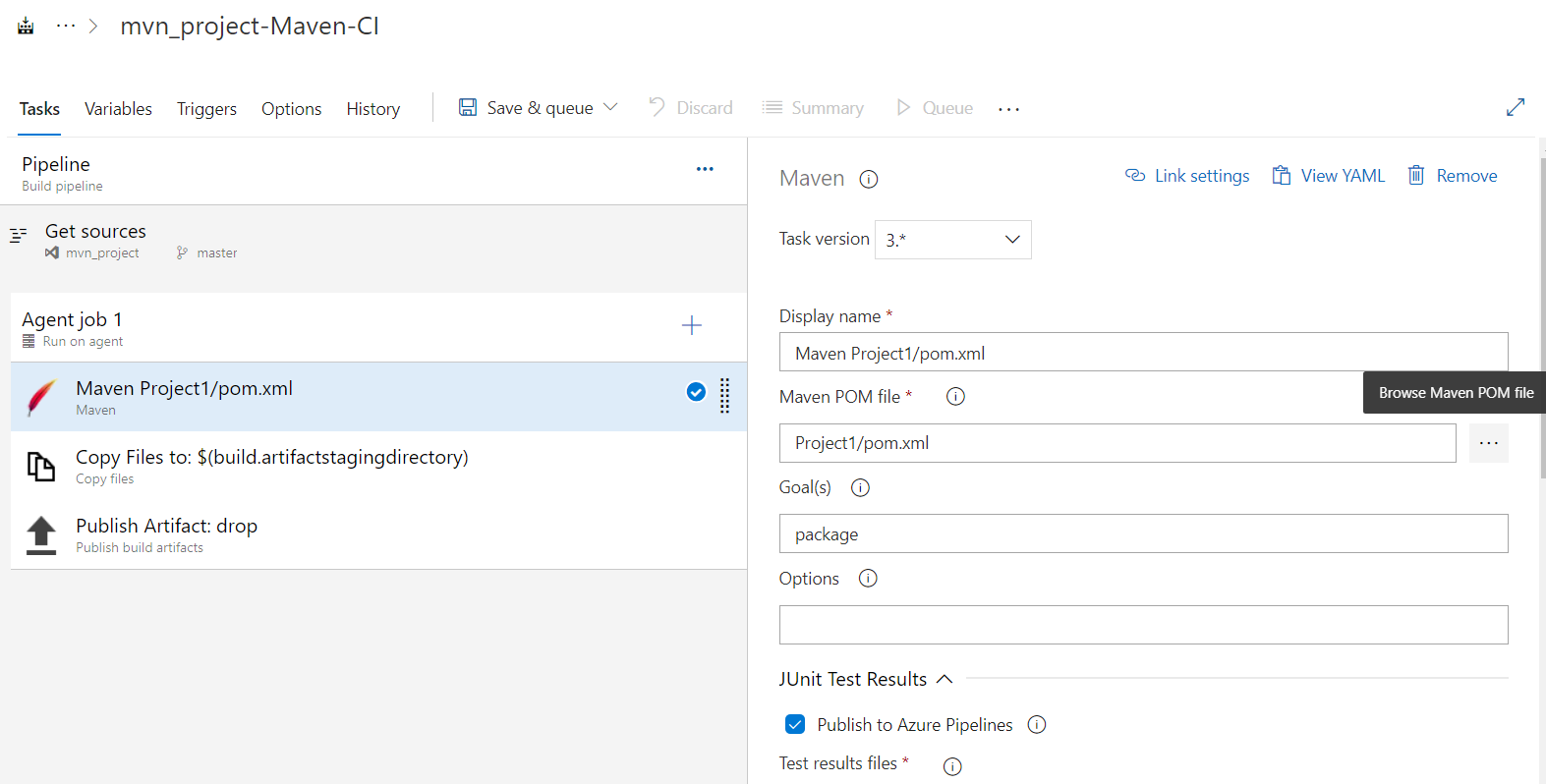Remove the Maven task
Image resolution: width=1546 pixels, height=784 pixels.
pyautogui.click(x=1453, y=176)
